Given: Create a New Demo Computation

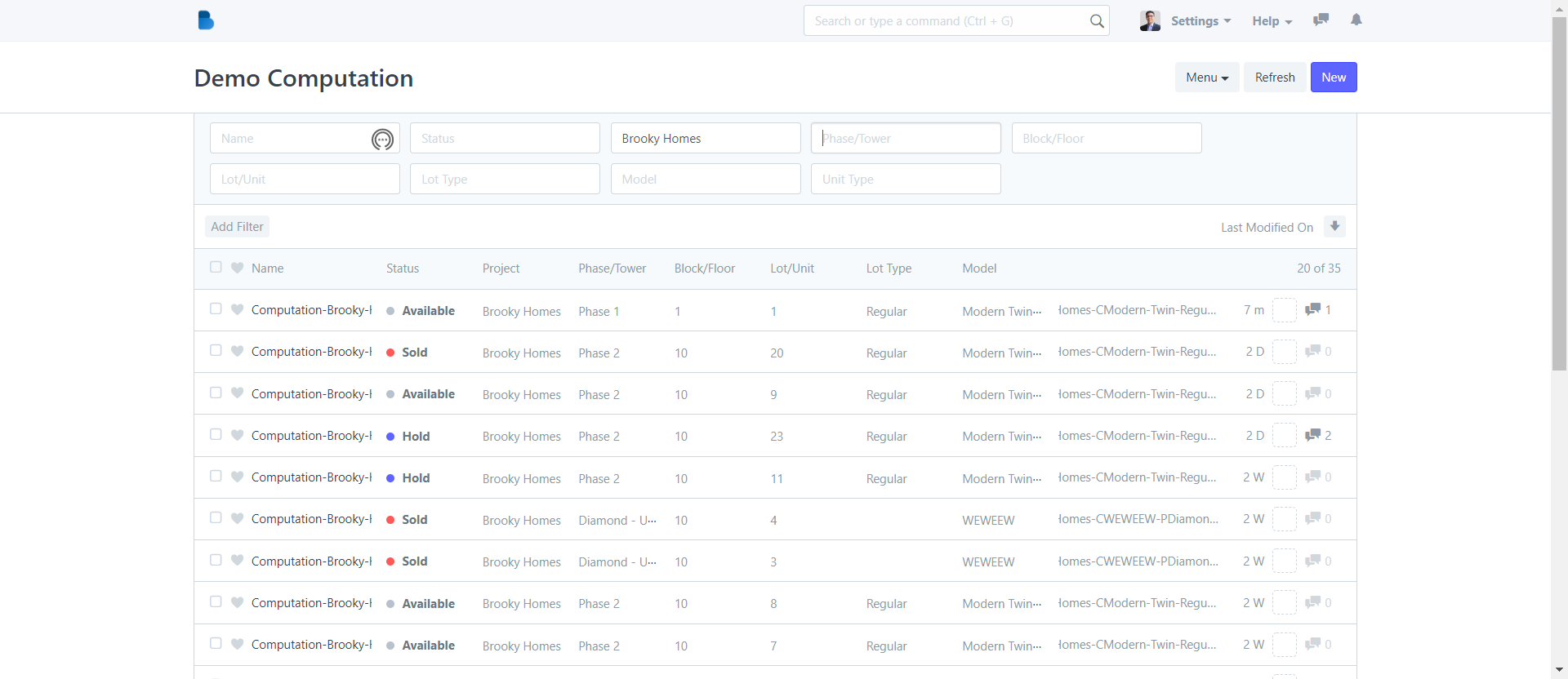Looking at the screenshot, I should [x=1333, y=78].
